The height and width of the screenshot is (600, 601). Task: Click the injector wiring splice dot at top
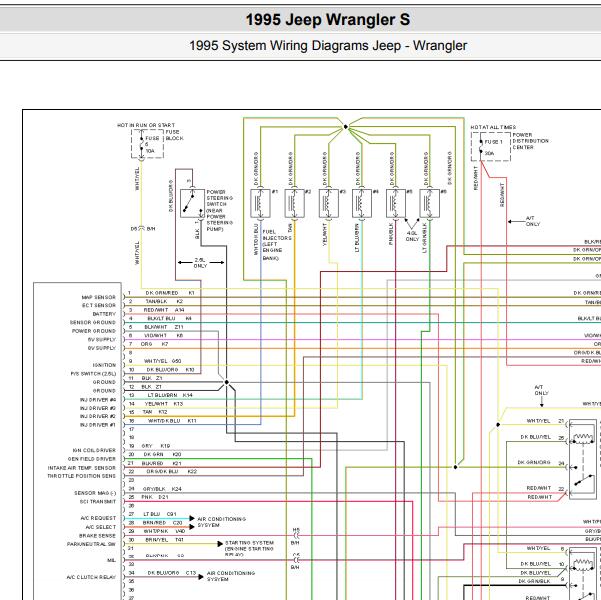click(x=345, y=127)
